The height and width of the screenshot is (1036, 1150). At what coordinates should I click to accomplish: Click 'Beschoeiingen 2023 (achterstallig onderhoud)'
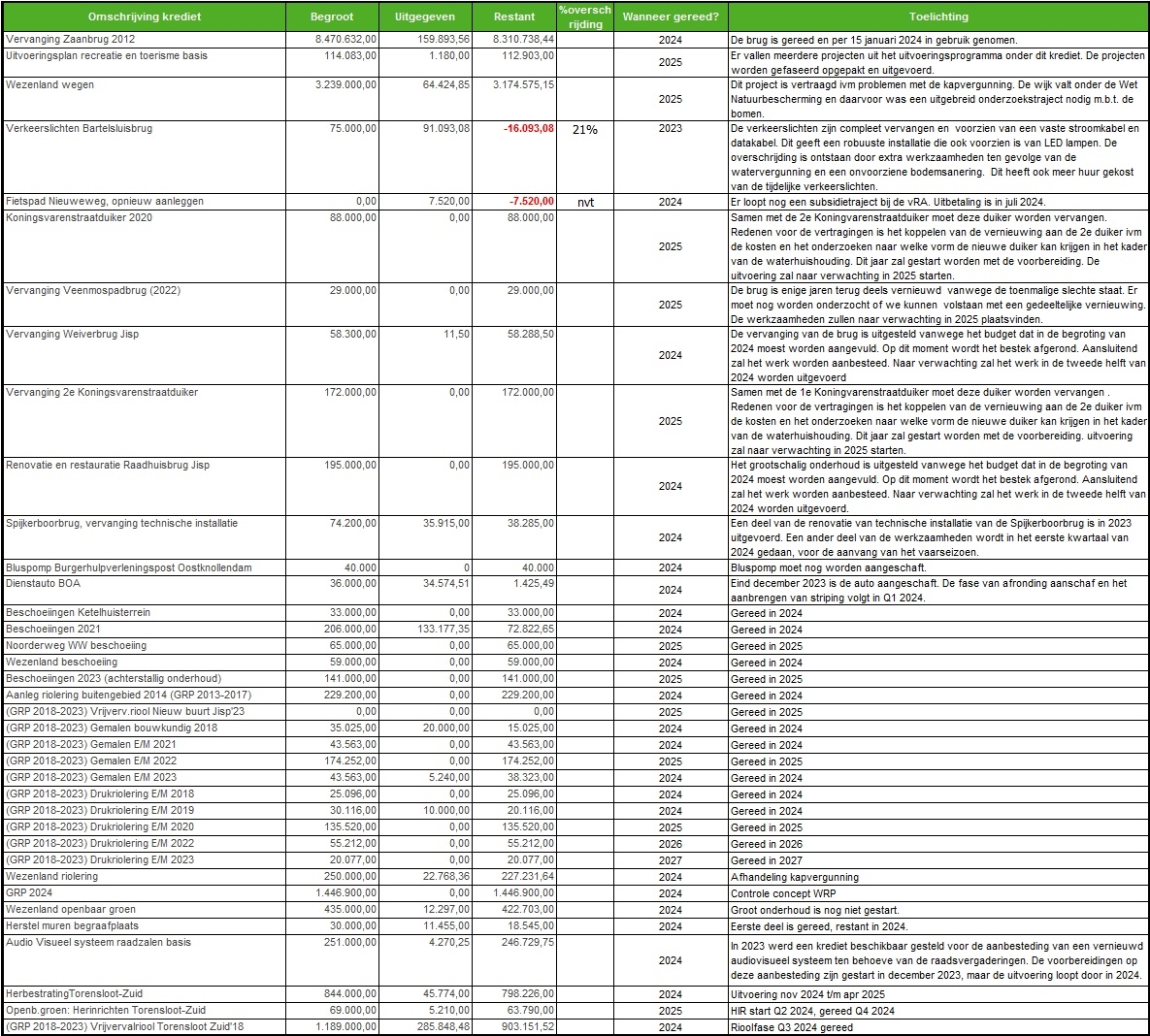point(113,679)
